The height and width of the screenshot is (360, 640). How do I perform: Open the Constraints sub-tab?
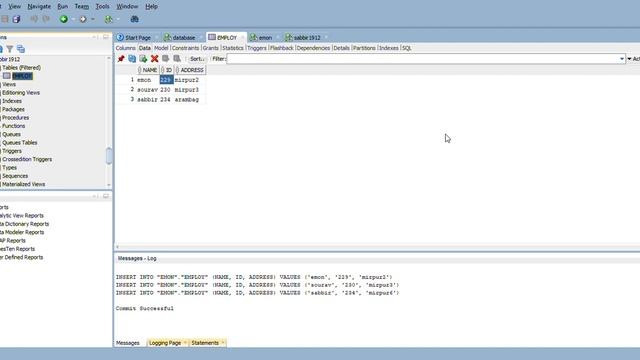tap(185, 48)
